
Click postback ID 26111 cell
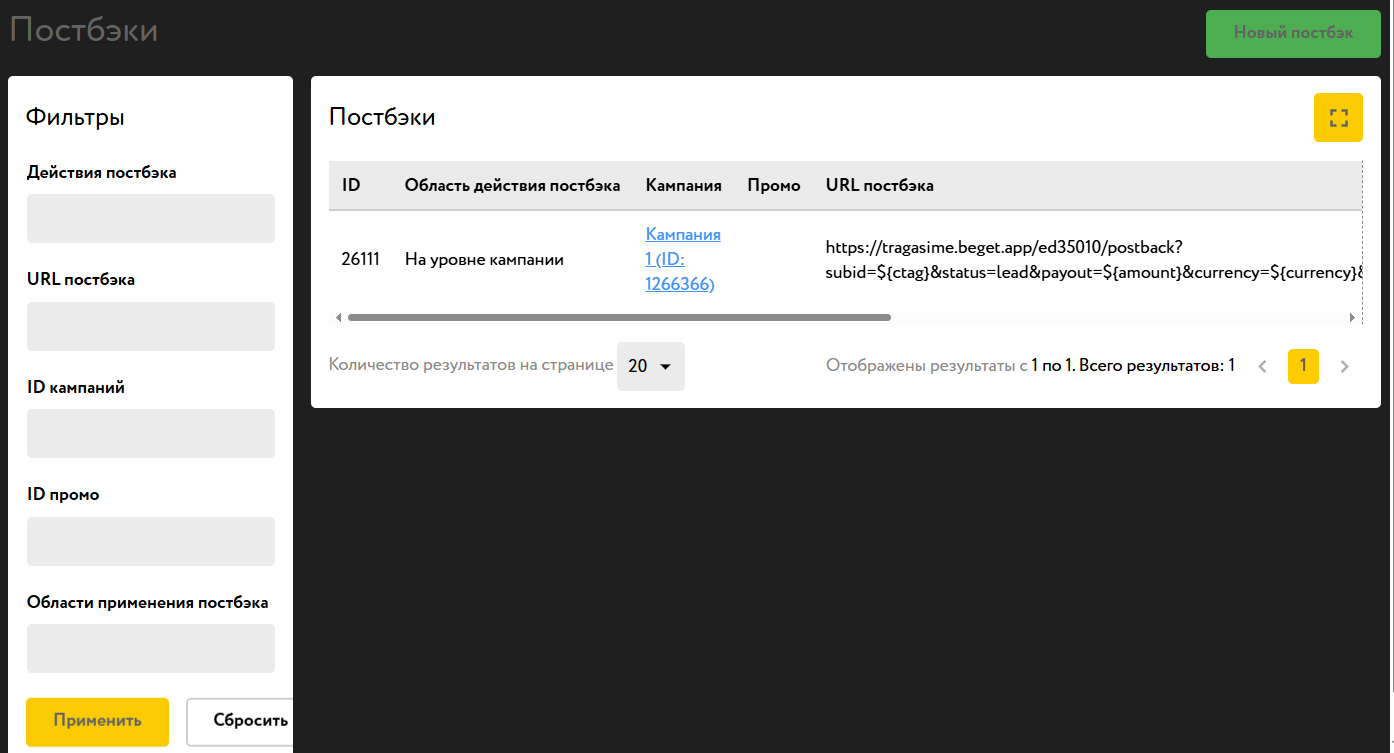360,259
